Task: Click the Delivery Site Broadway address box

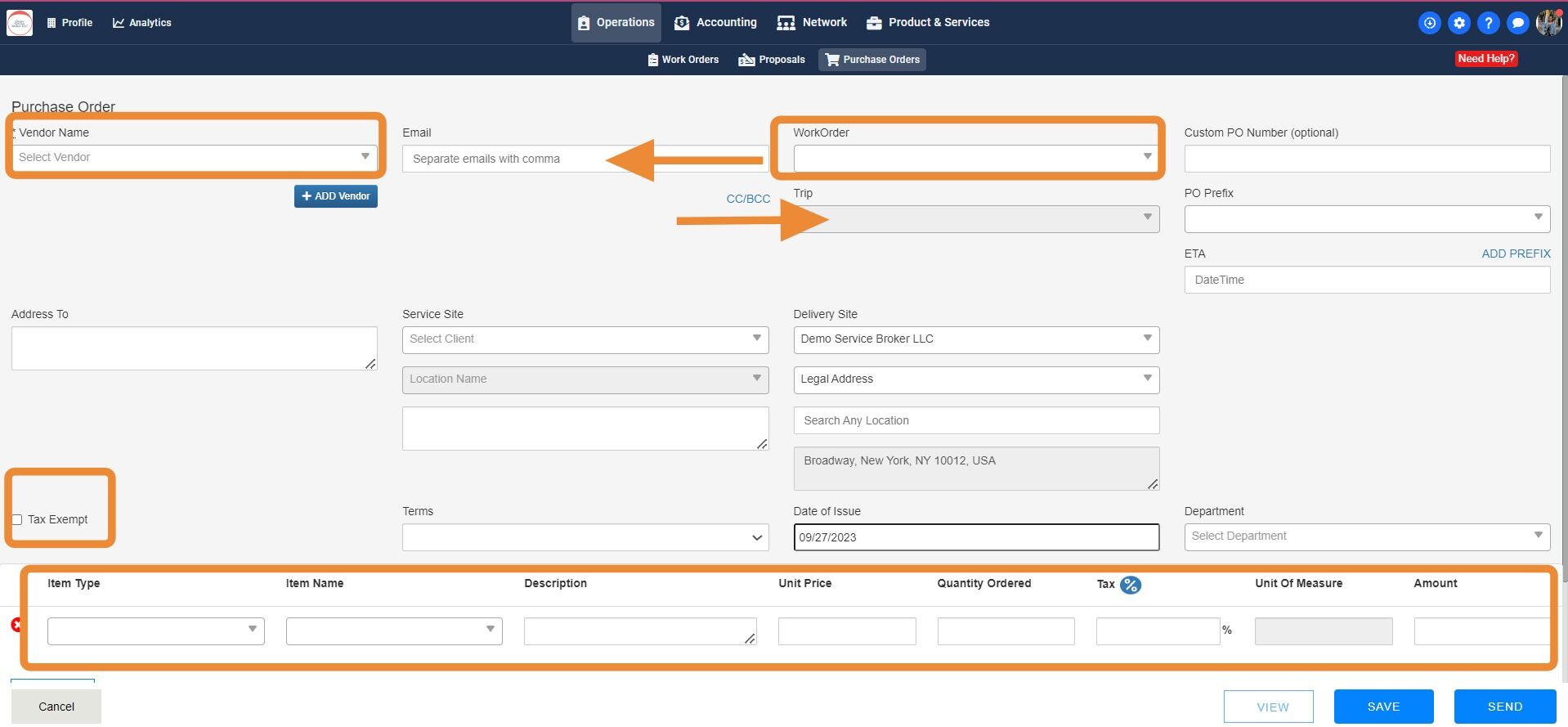Action: click(x=976, y=469)
